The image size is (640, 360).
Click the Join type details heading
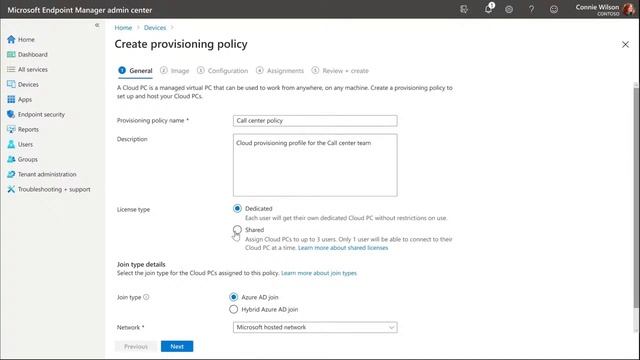141,264
